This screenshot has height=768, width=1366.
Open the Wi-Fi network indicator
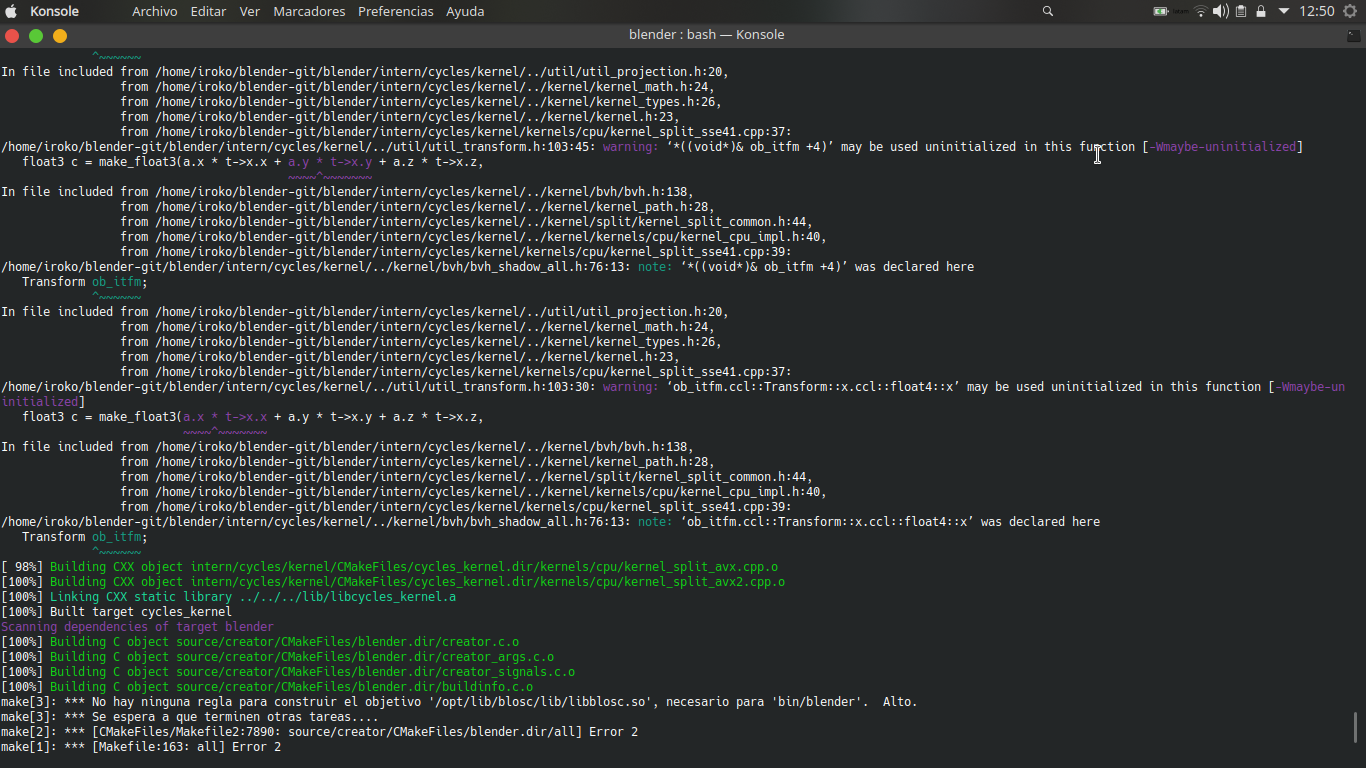coord(1201,11)
